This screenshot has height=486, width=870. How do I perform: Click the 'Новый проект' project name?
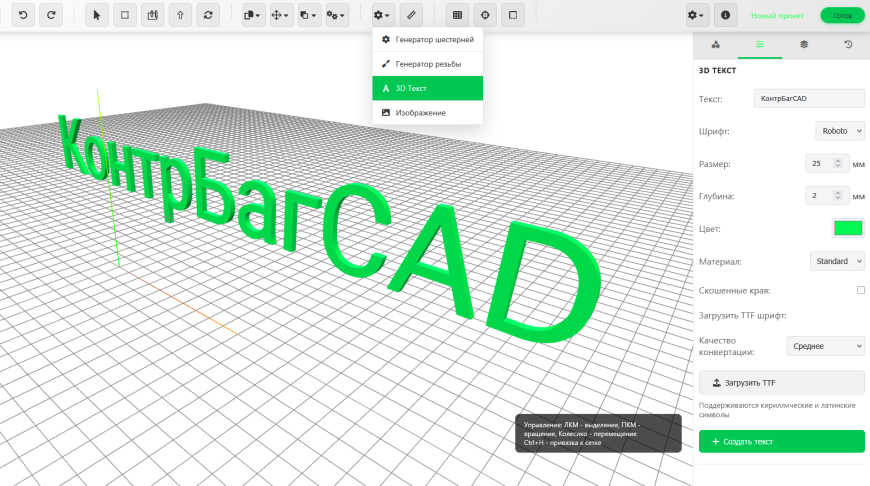coord(777,16)
